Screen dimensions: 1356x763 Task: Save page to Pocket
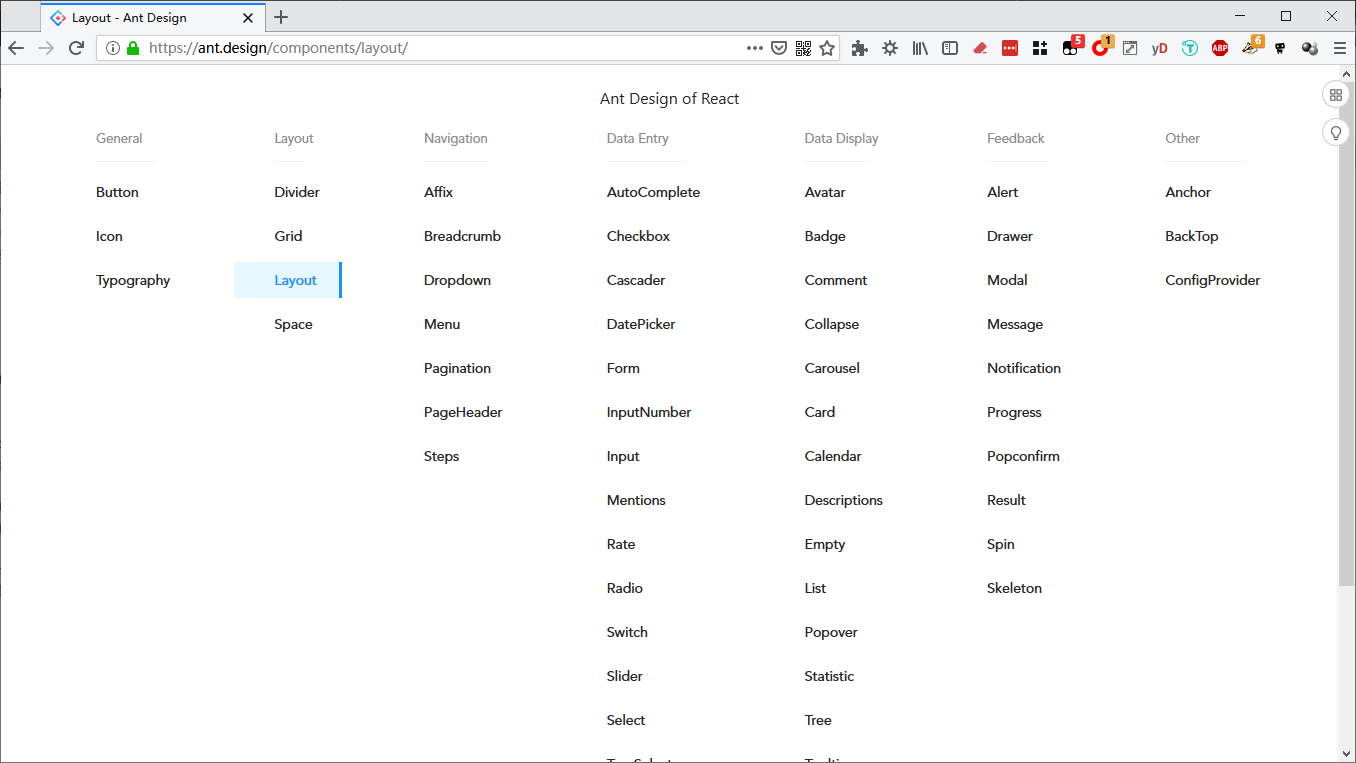coord(779,48)
